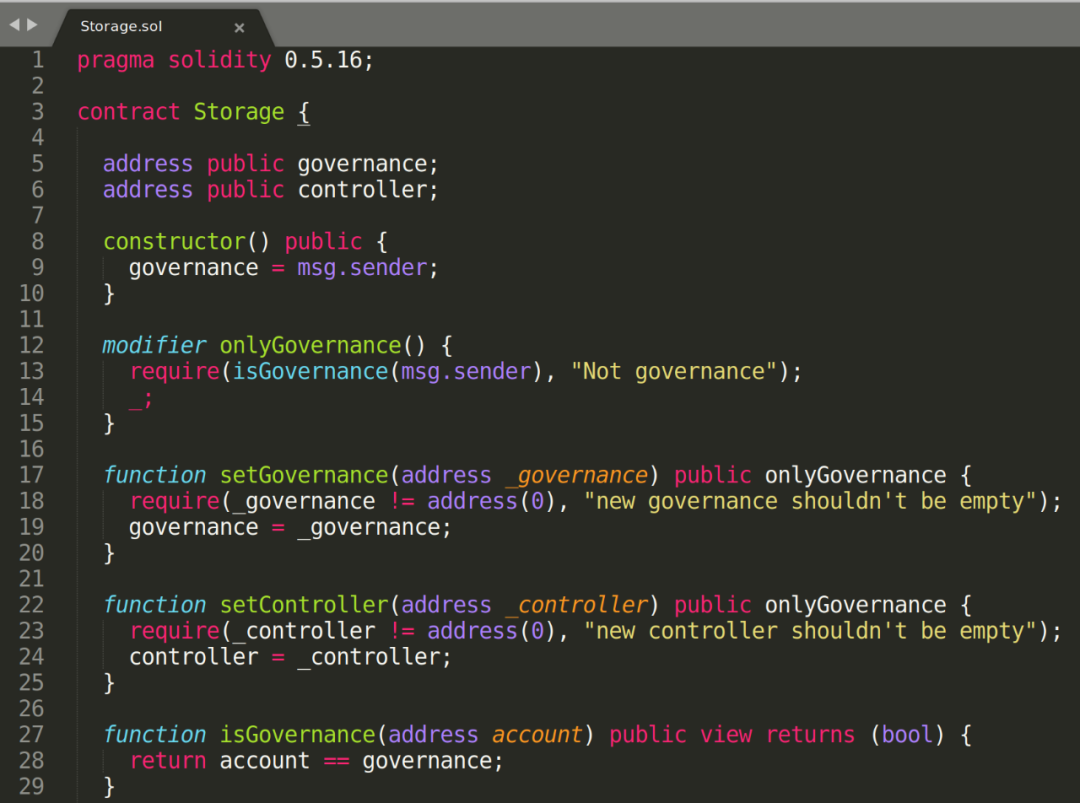
Task: Click the string "Not governance"
Action: 674,372
